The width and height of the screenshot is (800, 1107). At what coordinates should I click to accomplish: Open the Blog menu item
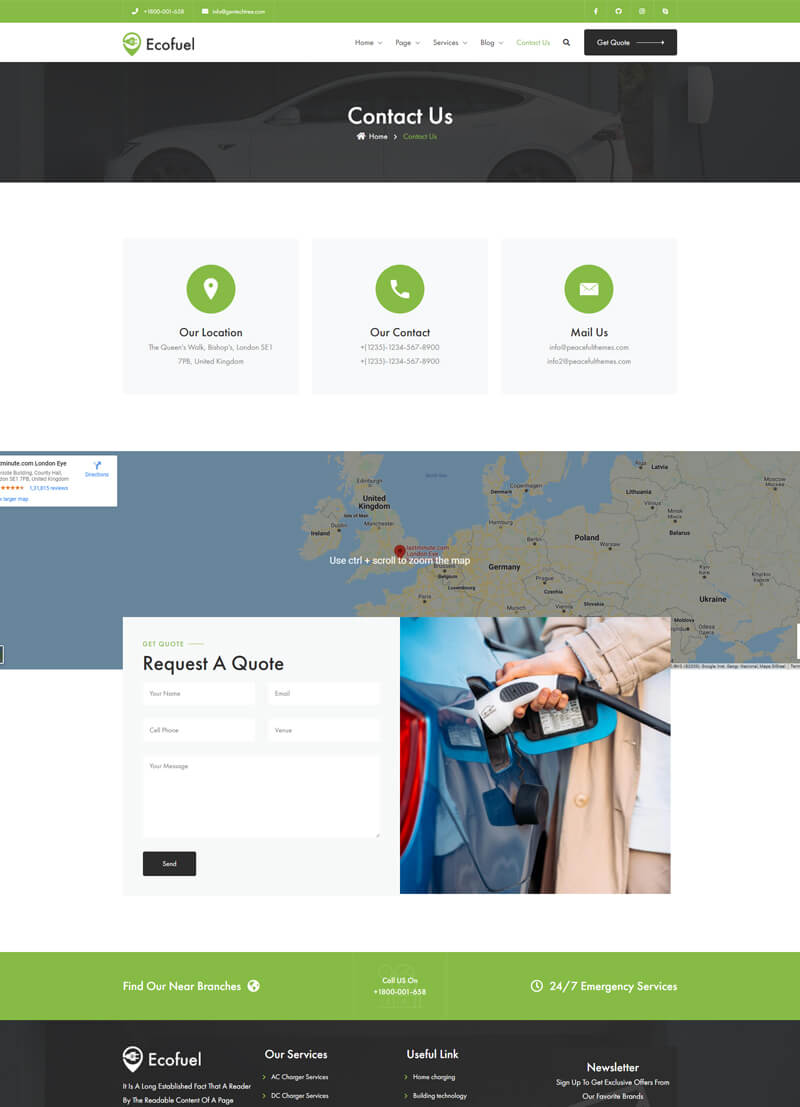click(x=491, y=43)
